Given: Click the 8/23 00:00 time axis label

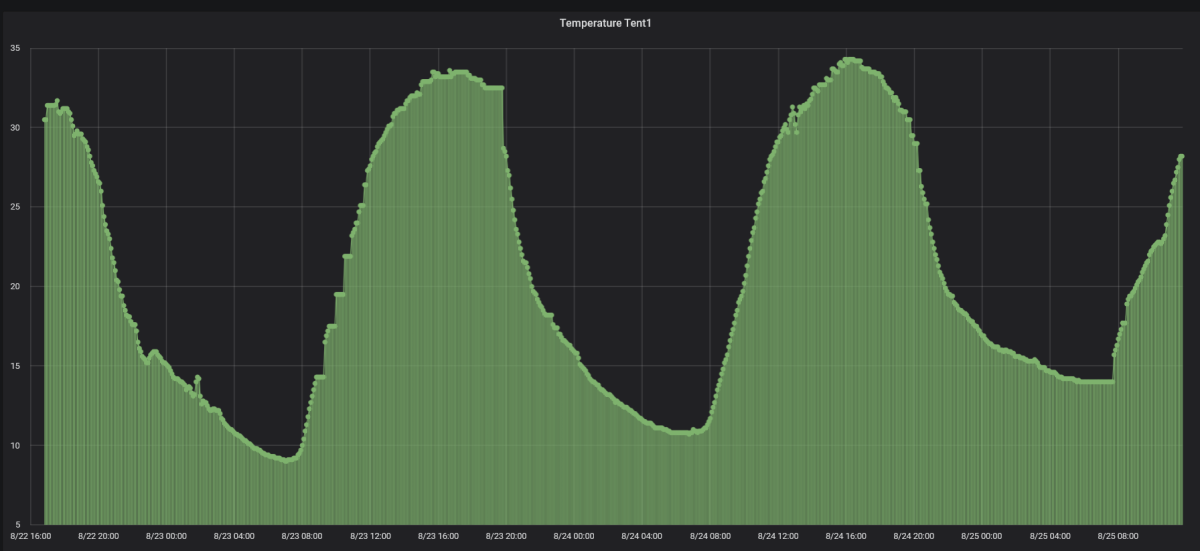Looking at the screenshot, I should [x=167, y=537].
